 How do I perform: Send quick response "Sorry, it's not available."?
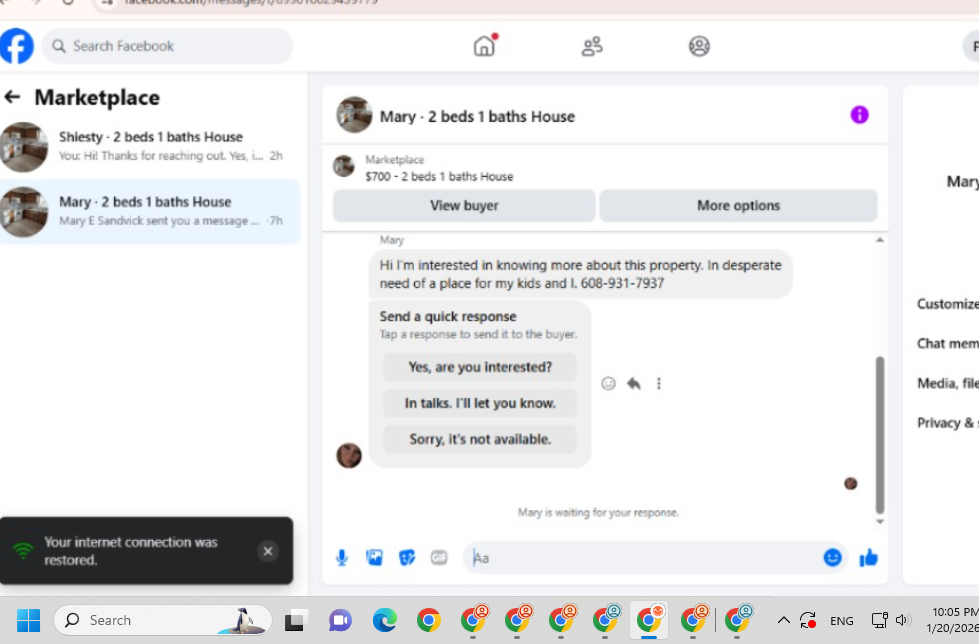(480, 439)
